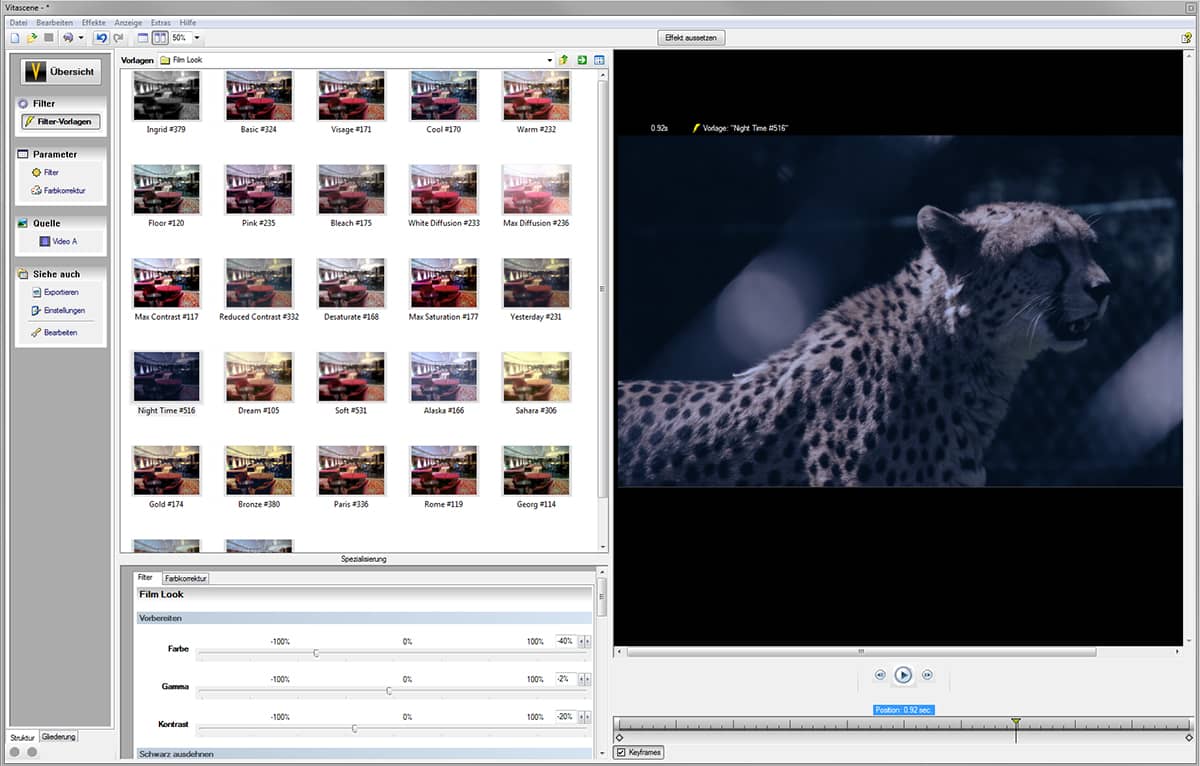
Task: Expand the 50% zoom dropdown
Action: pos(197,38)
